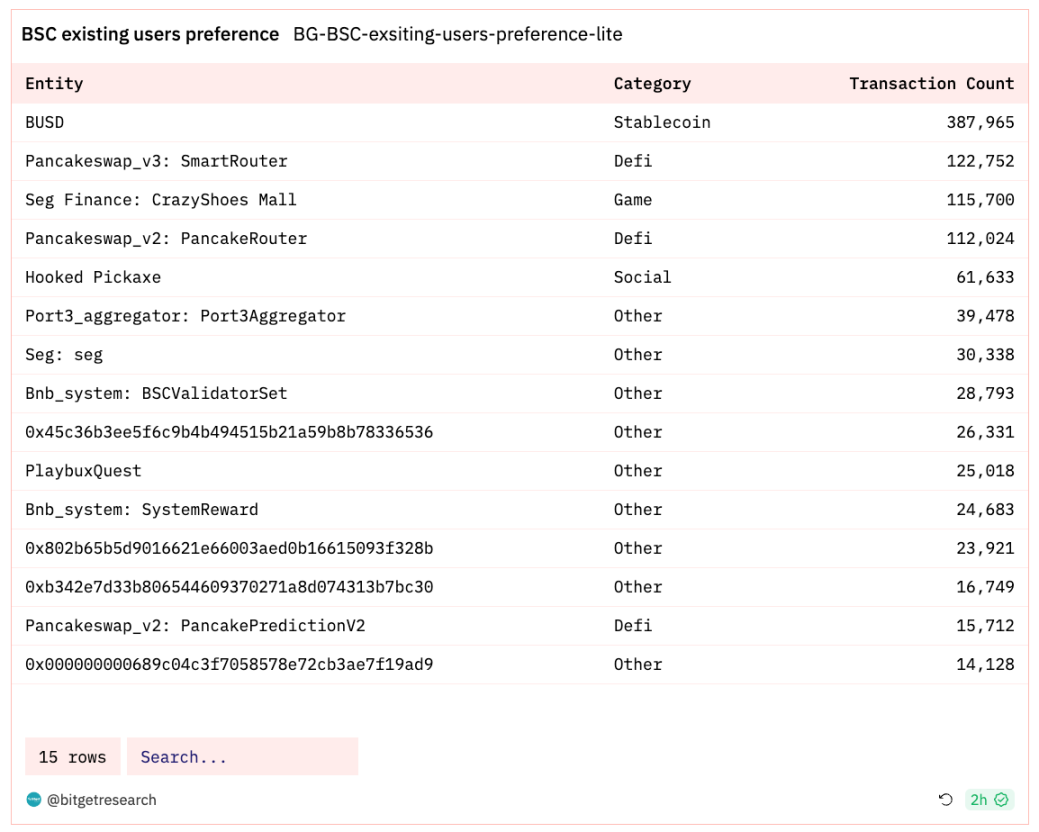Click the transaction count 24,683
Viewport: 1039px width, 832px height.
tap(985, 510)
